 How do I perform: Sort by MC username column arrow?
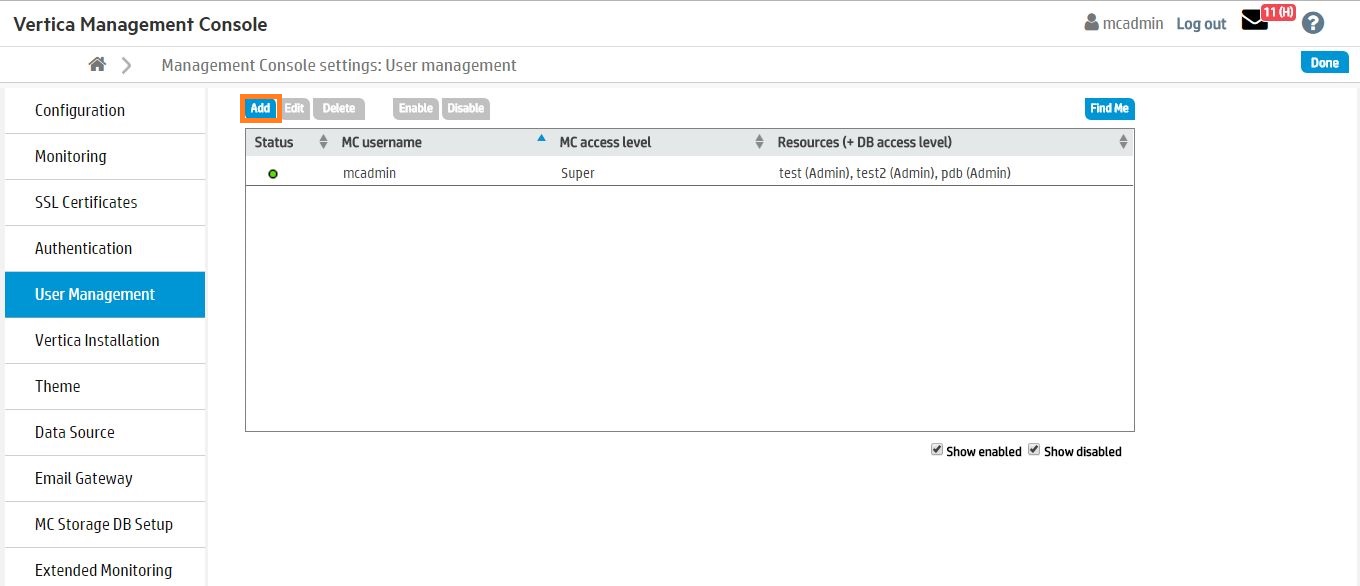pos(542,139)
